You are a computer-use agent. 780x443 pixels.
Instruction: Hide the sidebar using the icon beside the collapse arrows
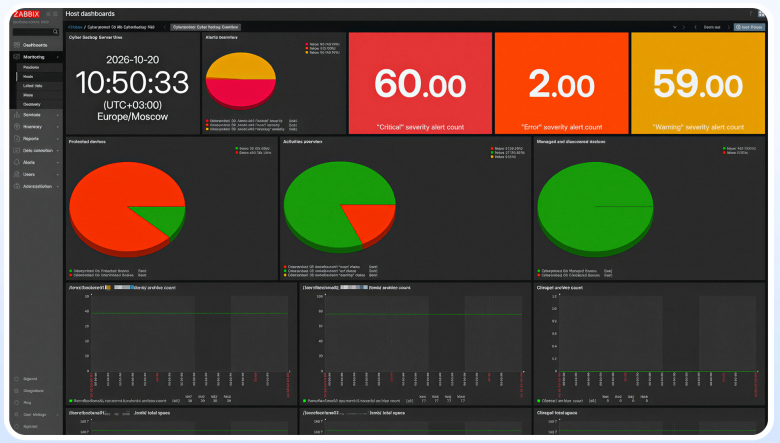(55, 14)
